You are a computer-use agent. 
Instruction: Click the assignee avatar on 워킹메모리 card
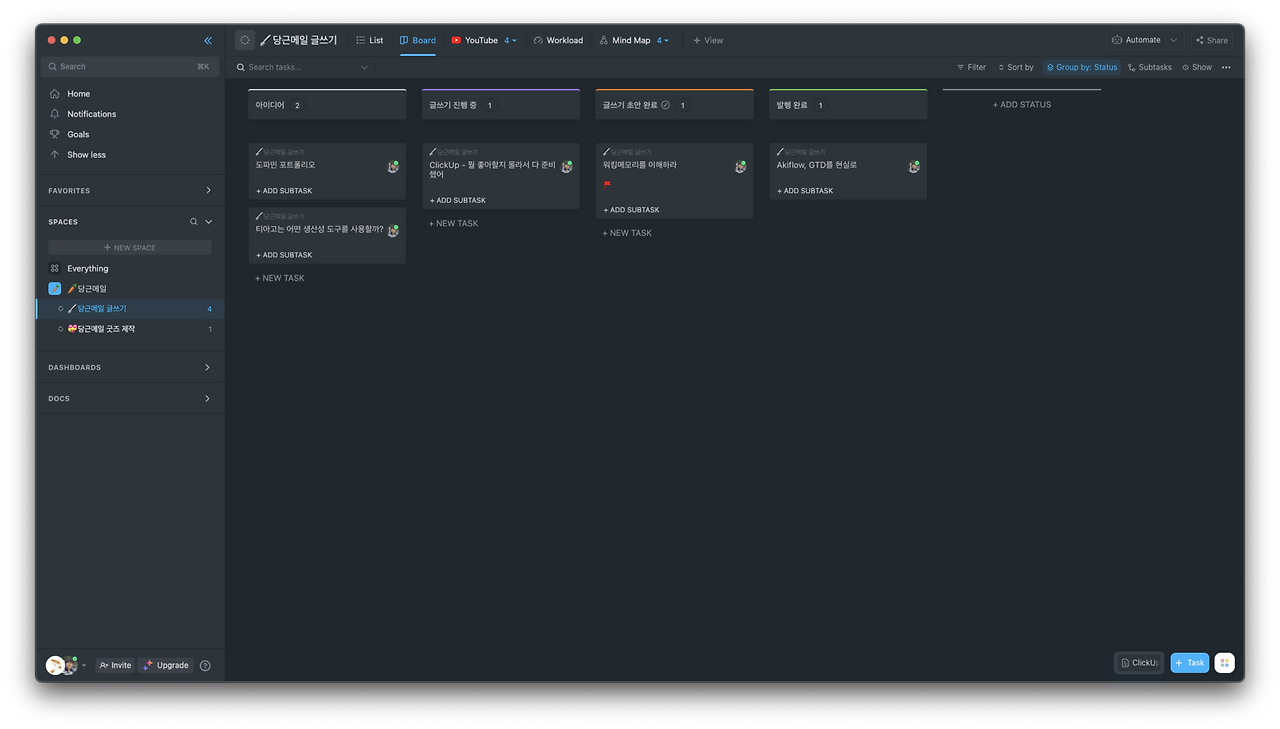(740, 167)
